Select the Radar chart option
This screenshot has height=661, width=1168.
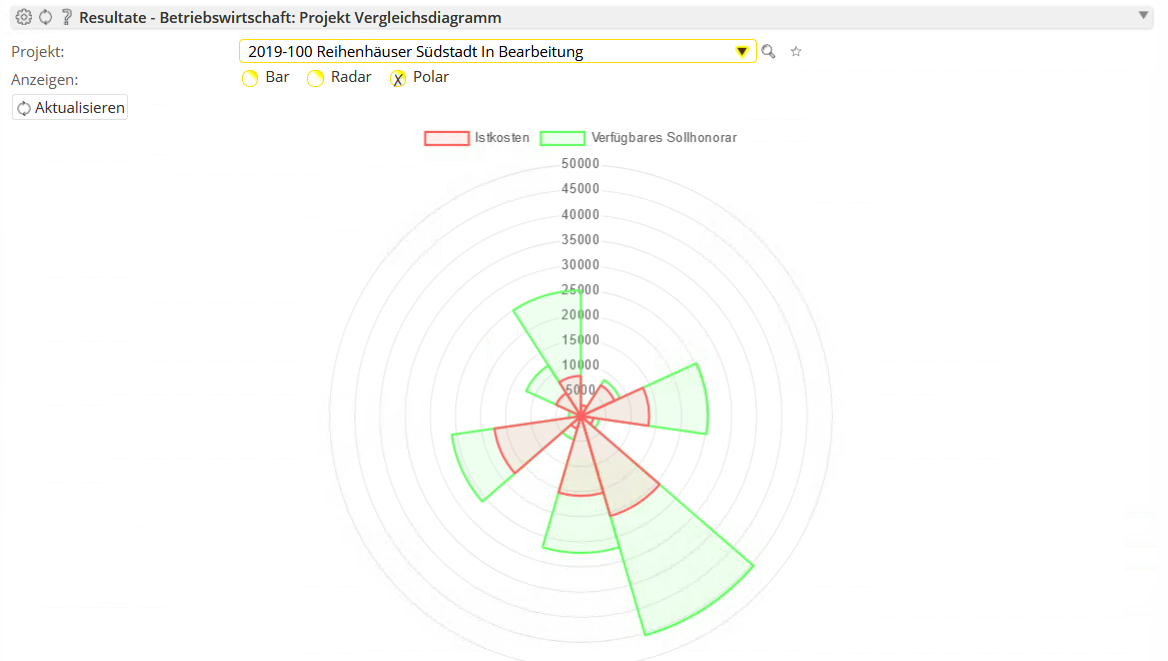pyautogui.click(x=315, y=76)
